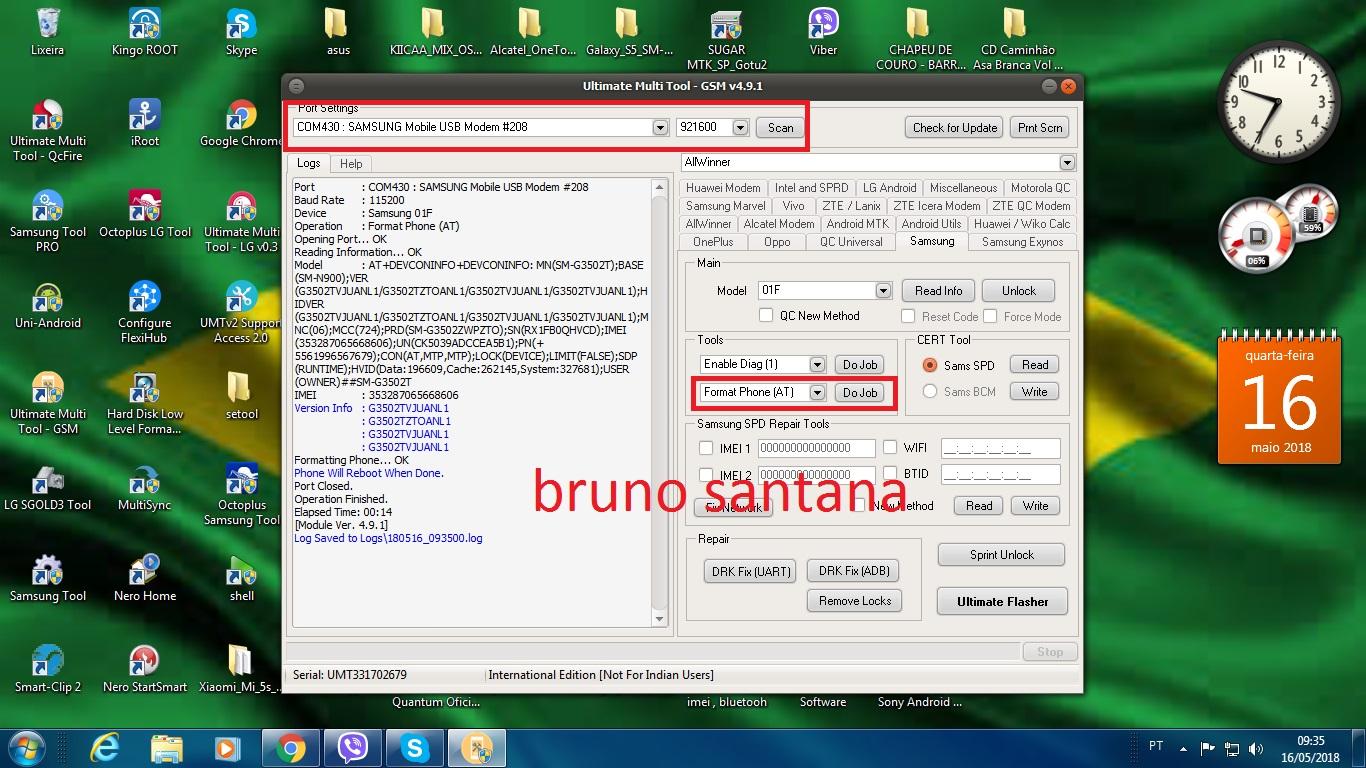Click the Unlock button in the Main group
This screenshot has height=768, width=1366.
point(1019,291)
